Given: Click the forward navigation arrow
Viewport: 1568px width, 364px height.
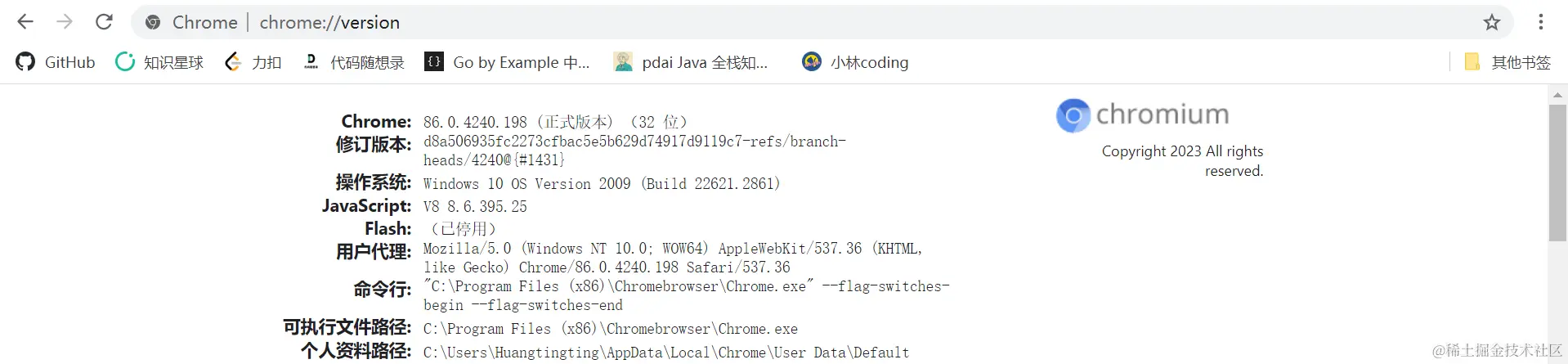Looking at the screenshot, I should coord(65,22).
